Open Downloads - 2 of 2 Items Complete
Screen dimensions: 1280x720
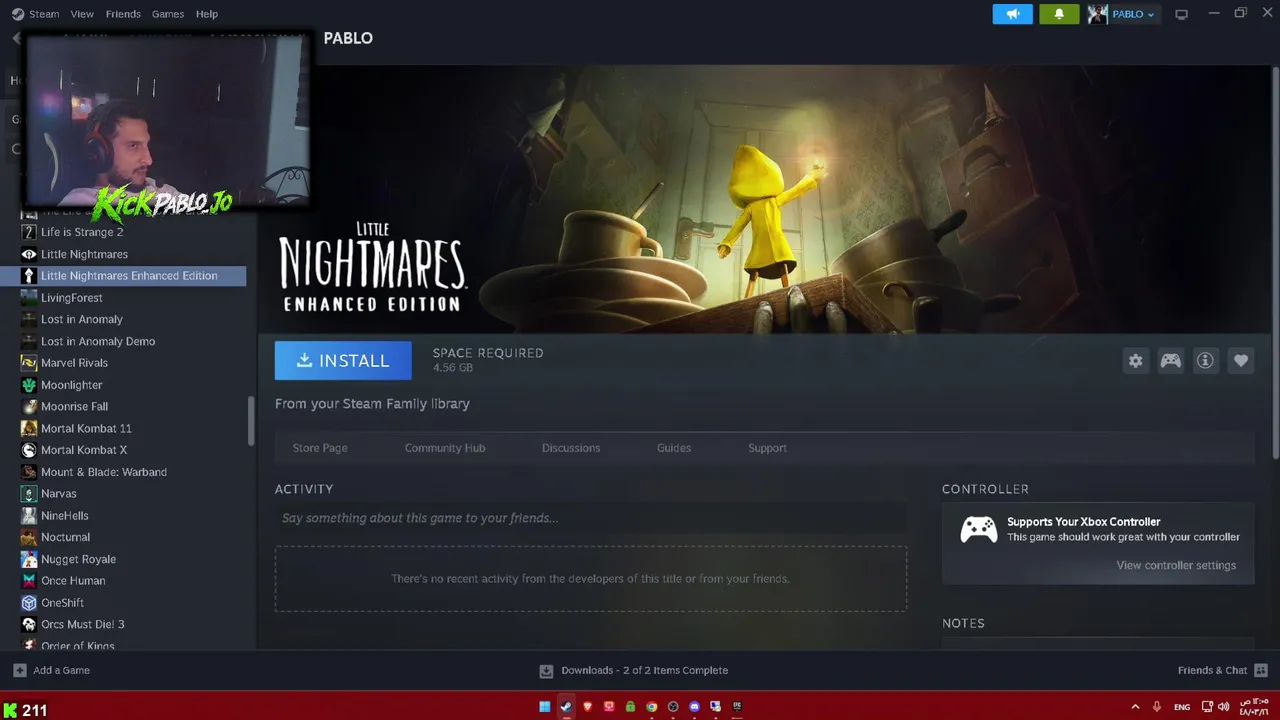tap(645, 671)
